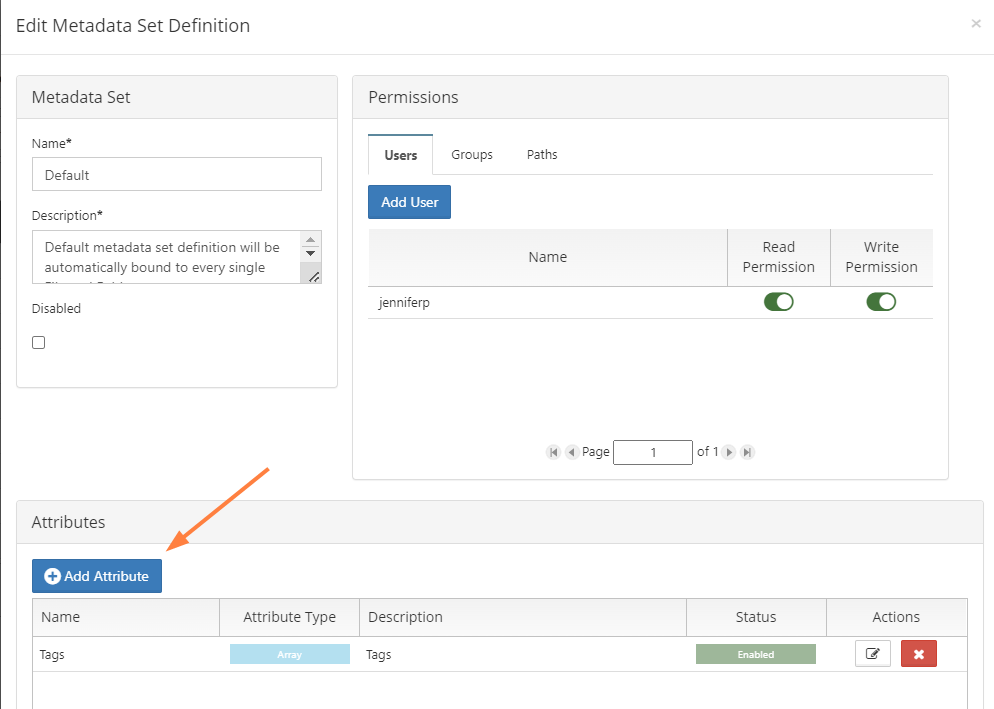Switch to the Groups tab
Image resolution: width=994 pixels, height=709 pixels.
tap(472, 155)
